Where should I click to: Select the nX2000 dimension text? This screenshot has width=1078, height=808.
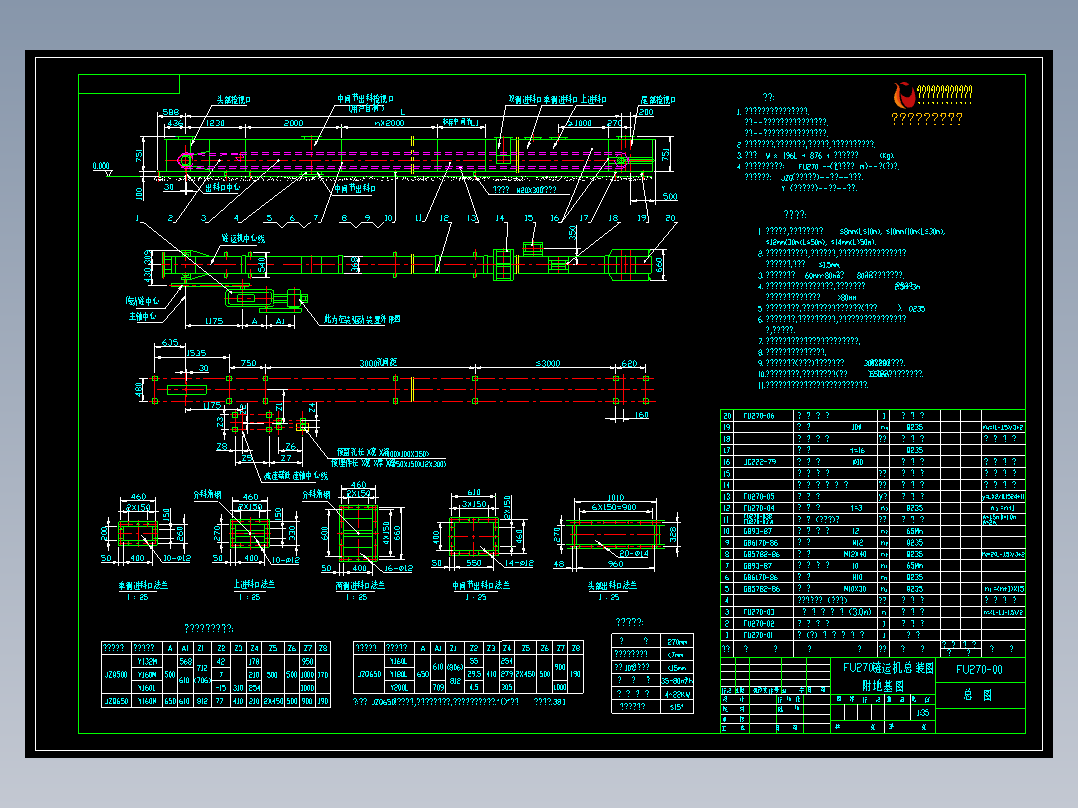(x=389, y=123)
